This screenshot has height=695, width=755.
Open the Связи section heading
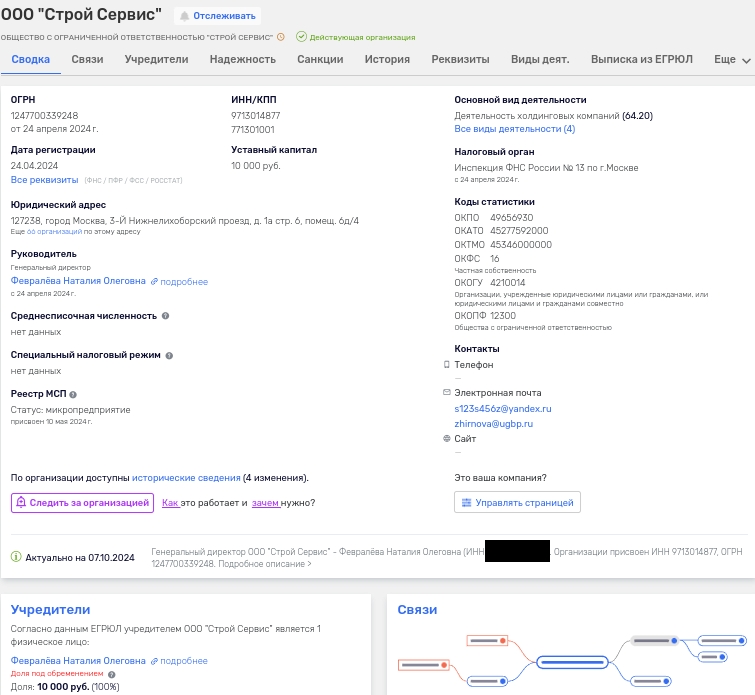(417, 610)
